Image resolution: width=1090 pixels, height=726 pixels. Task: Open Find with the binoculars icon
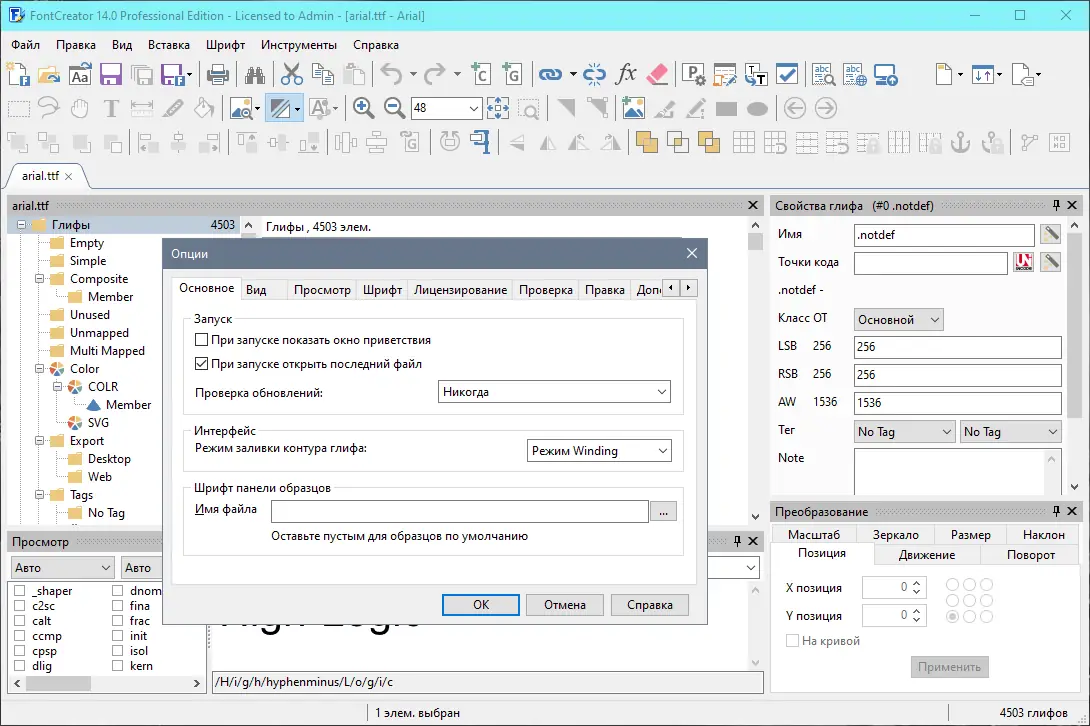pyautogui.click(x=254, y=74)
